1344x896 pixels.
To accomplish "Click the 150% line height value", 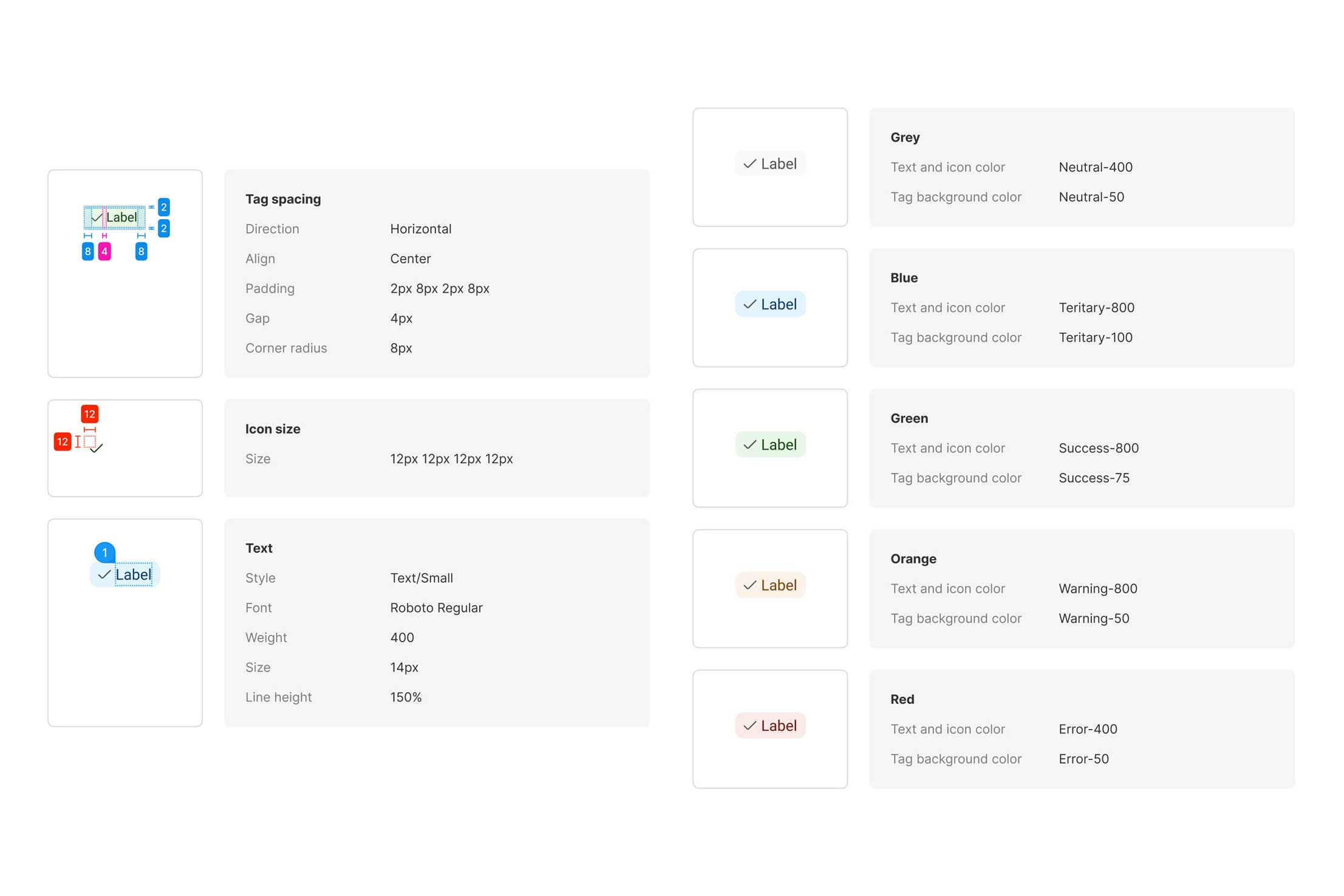I will tap(406, 697).
